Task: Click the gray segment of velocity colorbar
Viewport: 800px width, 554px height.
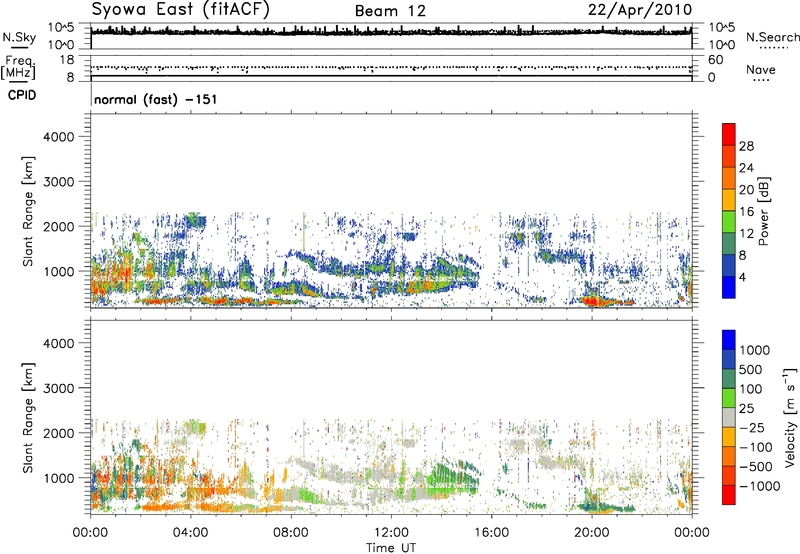Action: tap(729, 418)
